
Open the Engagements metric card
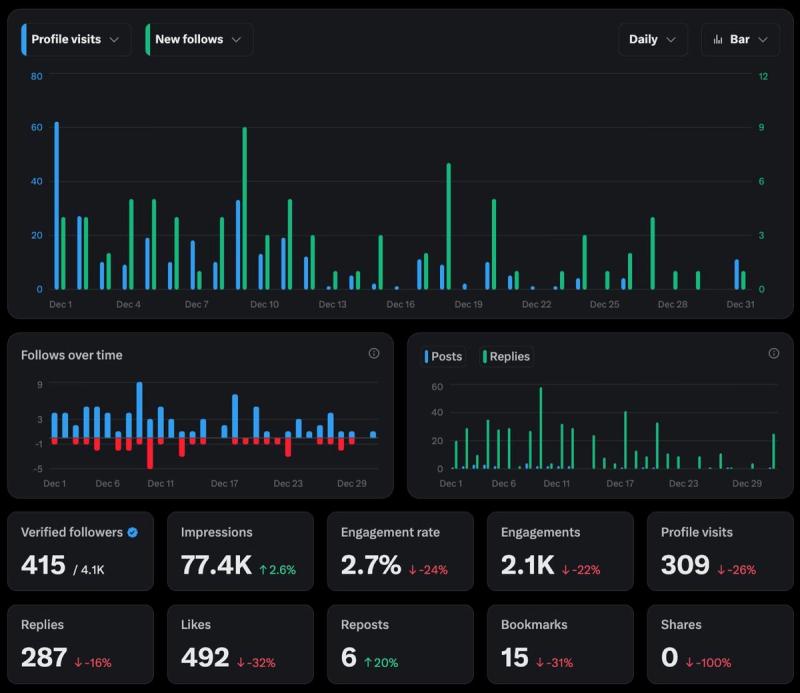pos(560,551)
